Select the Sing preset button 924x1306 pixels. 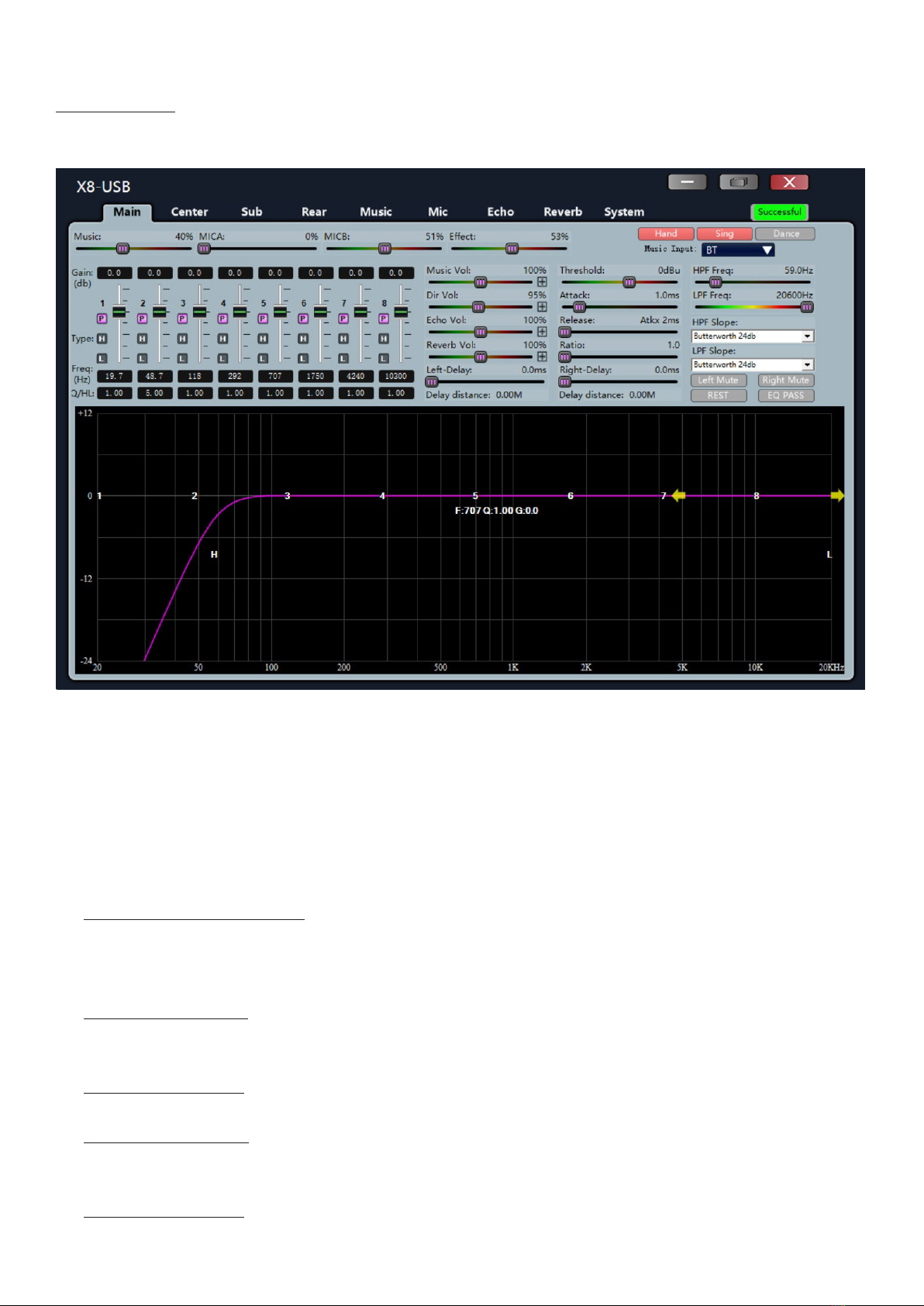click(x=724, y=233)
